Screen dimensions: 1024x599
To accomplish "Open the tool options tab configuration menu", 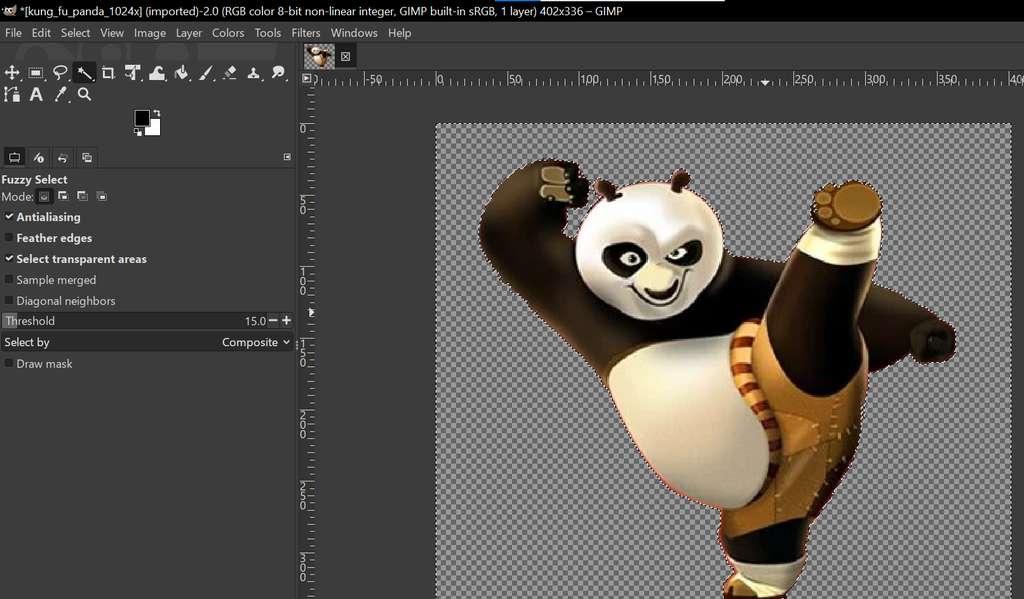I will [287, 157].
